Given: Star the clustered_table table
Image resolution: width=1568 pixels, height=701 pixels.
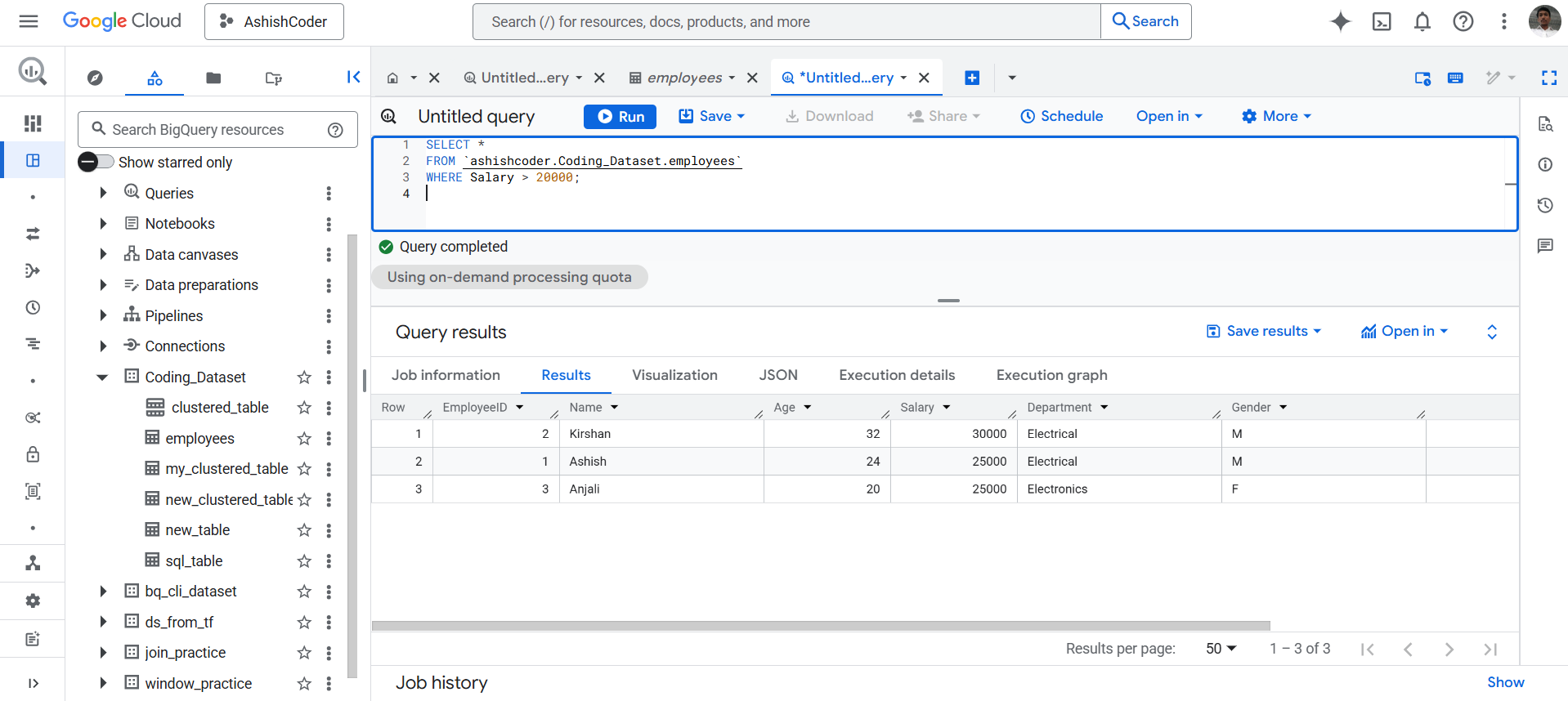Looking at the screenshot, I should click(304, 408).
